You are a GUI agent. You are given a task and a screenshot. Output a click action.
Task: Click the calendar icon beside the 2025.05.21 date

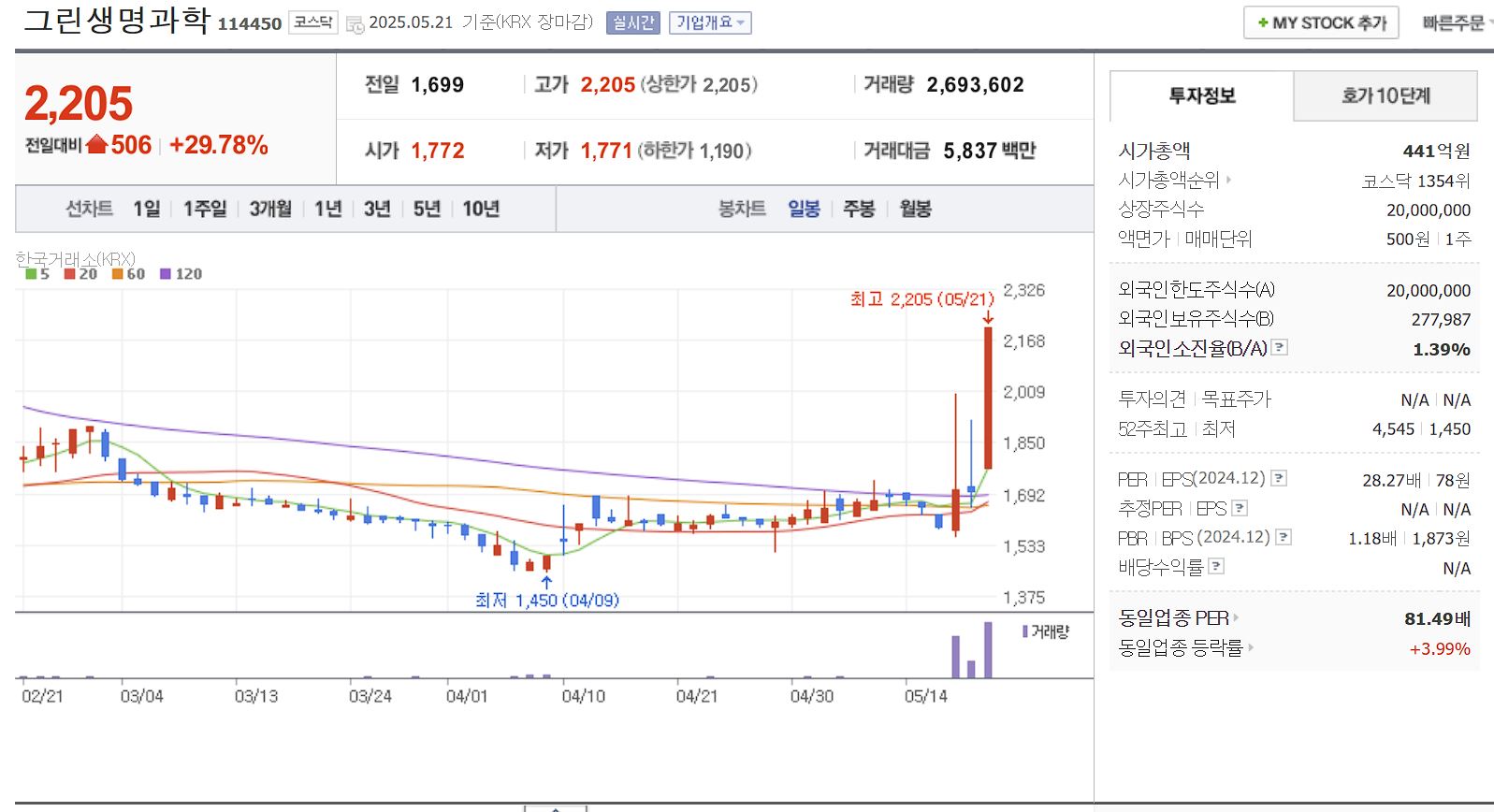coord(355,24)
